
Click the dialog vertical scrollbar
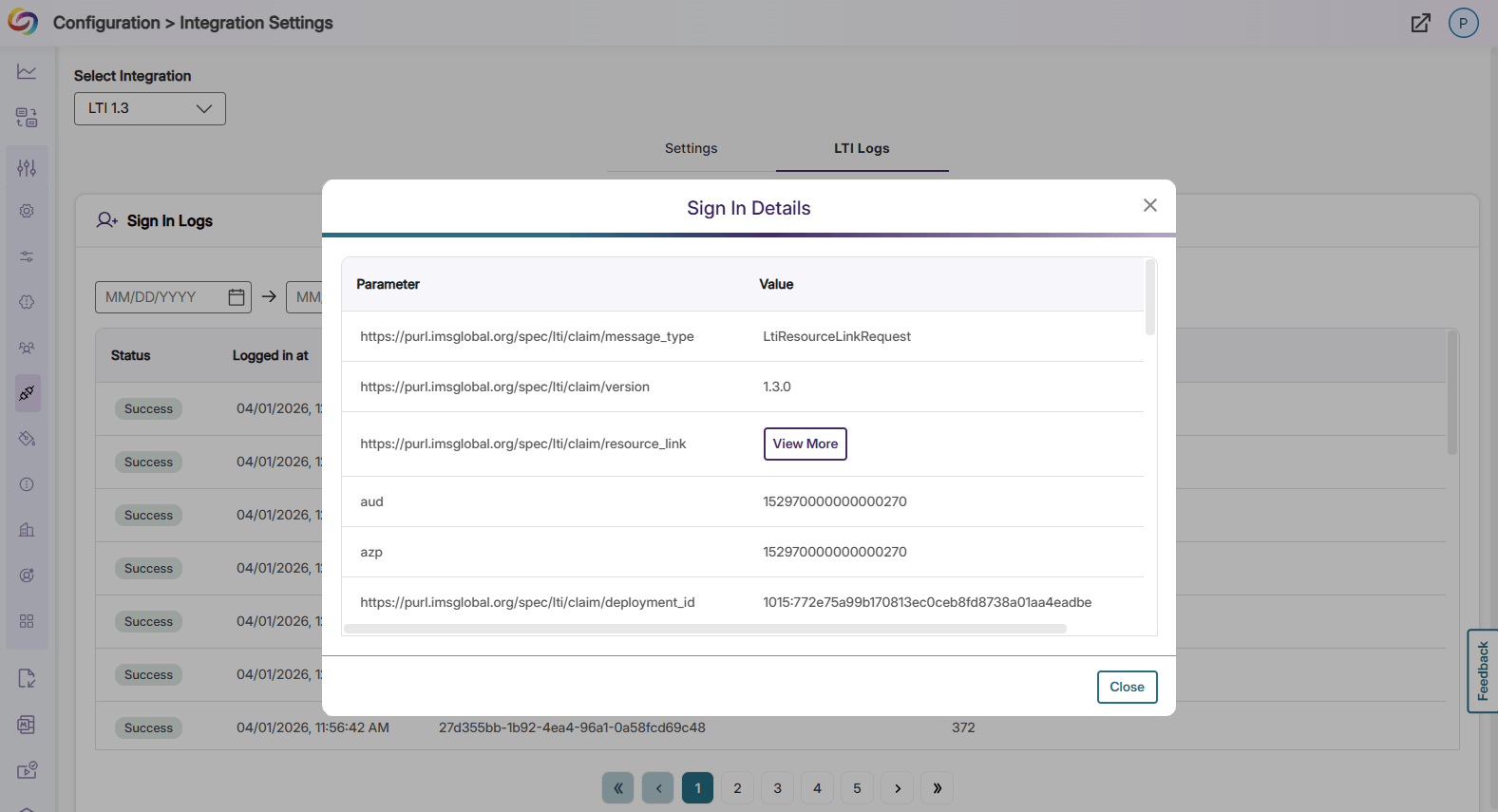pyautogui.click(x=1150, y=297)
